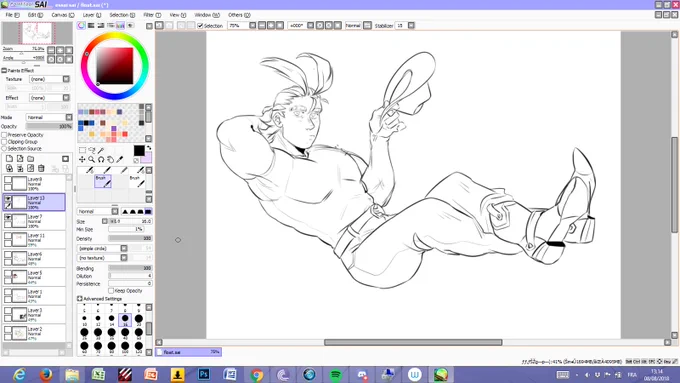Select the rotate view tool
Image resolution: width=680 pixels, height=383 pixels.
click(101, 160)
